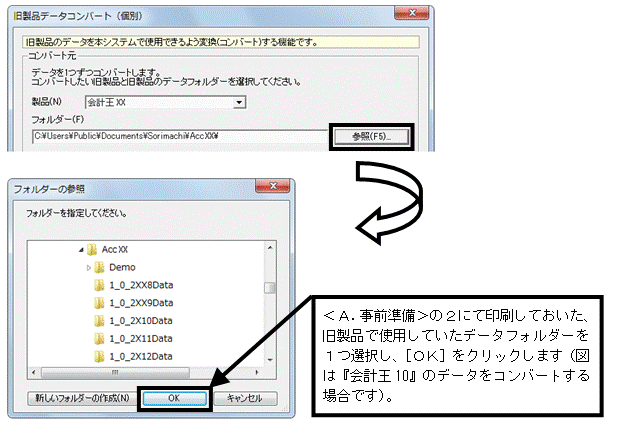
Task: Select the 1_0_2X11Data folder icon
Action: click(99, 339)
